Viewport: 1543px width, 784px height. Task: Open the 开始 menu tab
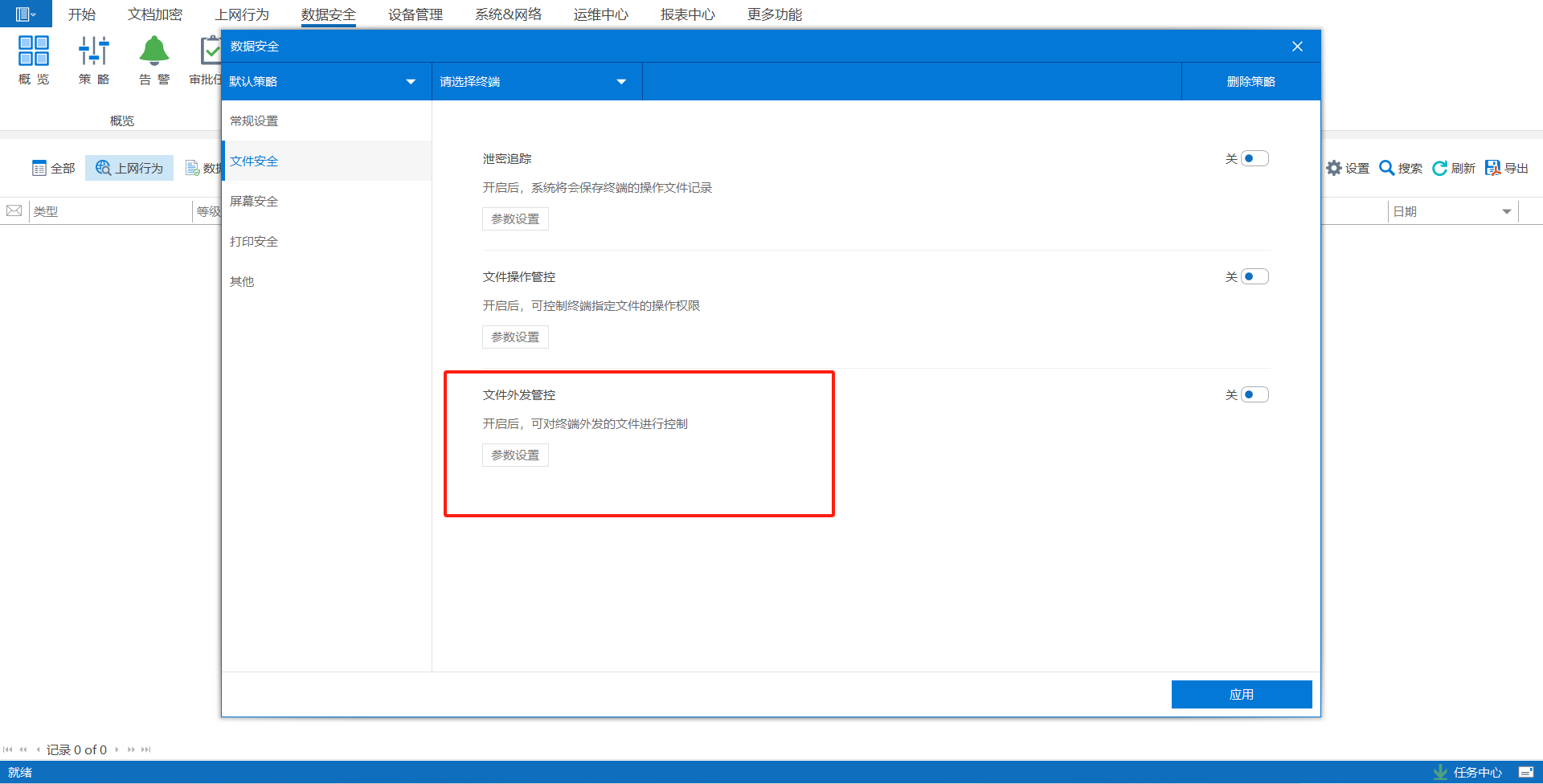coord(82,14)
